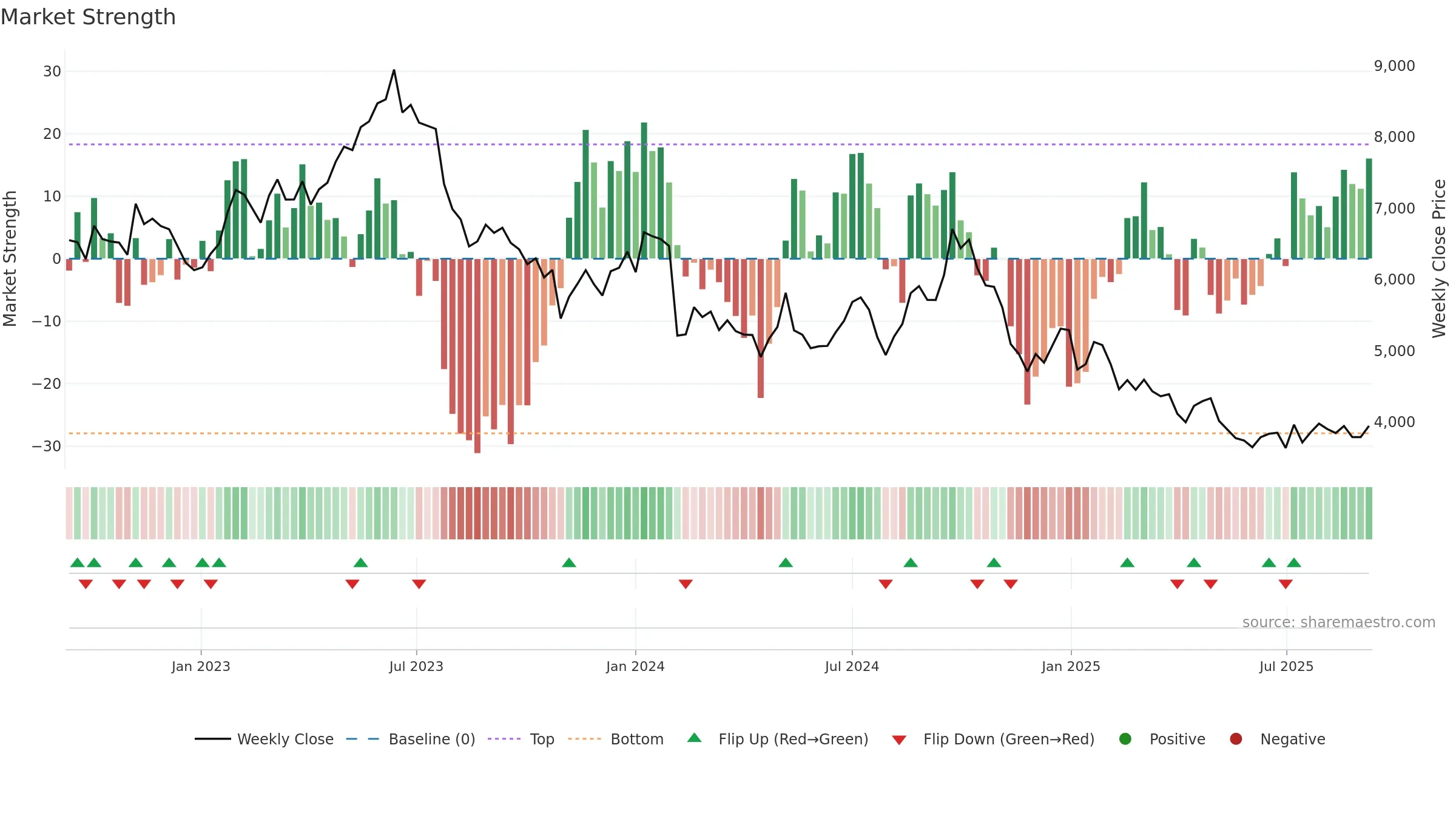Click the −10 tick on the left axis
Viewport: 1456px width, 819px height.
[47, 322]
